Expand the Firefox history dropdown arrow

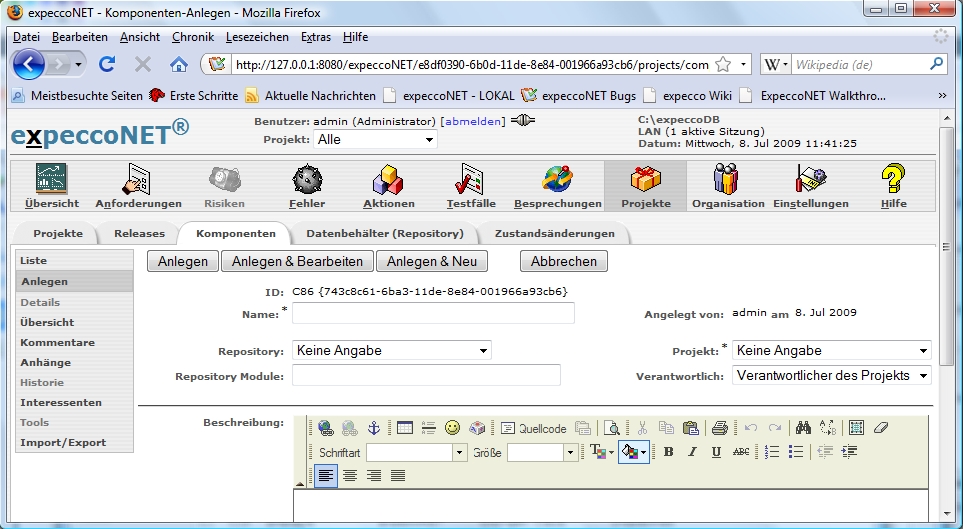78,65
